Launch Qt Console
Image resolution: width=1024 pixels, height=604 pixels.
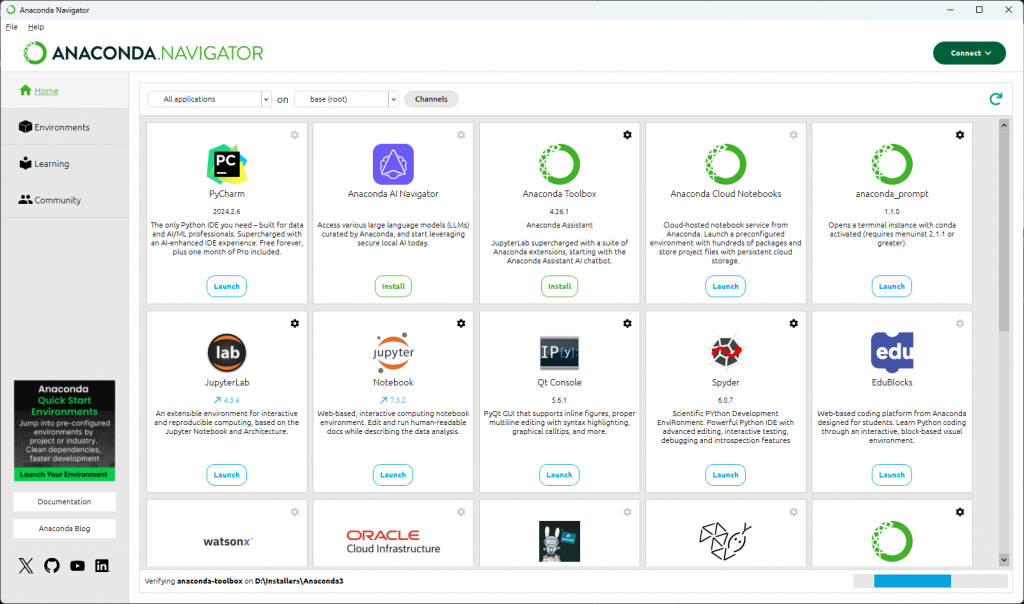click(559, 475)
